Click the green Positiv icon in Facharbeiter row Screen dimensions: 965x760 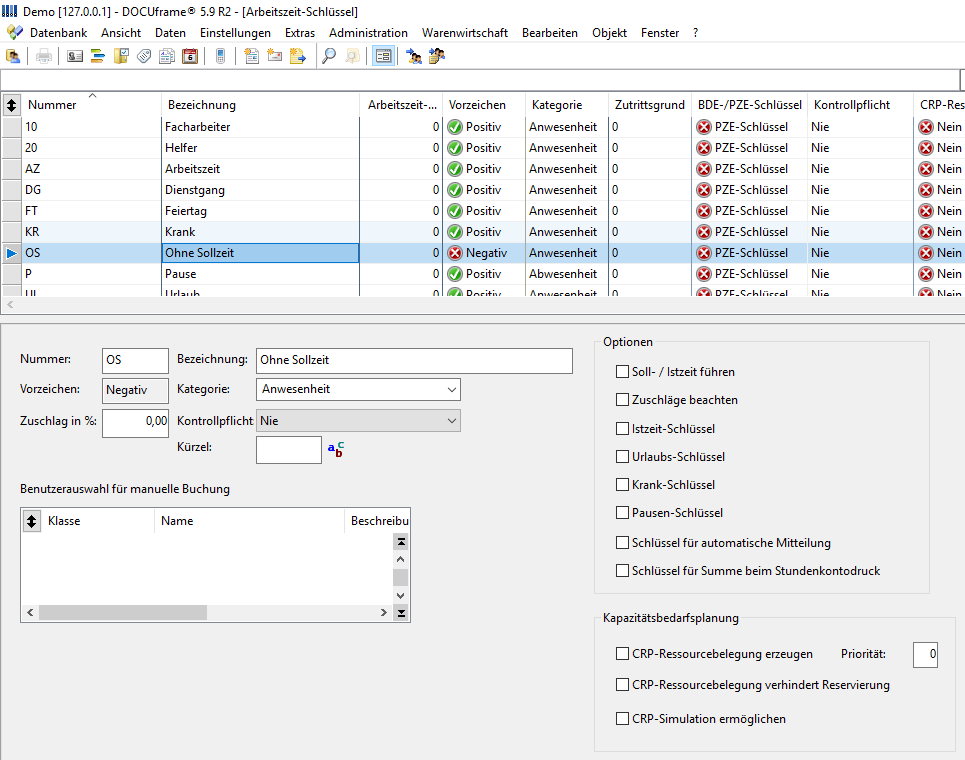tap(455, 127)
